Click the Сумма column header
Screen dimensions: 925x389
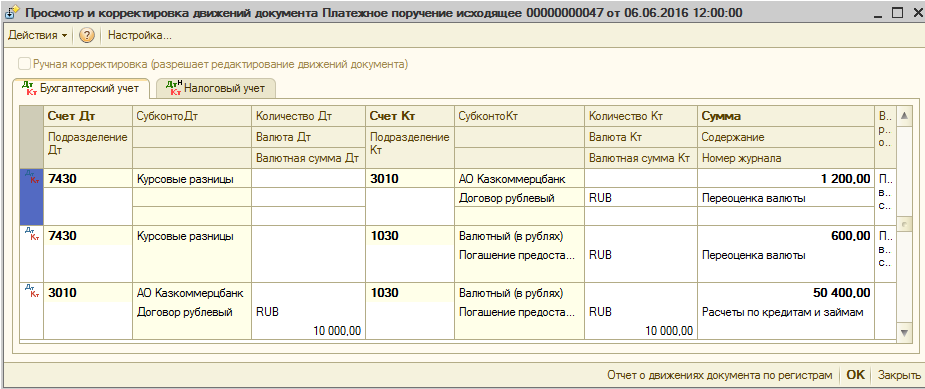786,116
